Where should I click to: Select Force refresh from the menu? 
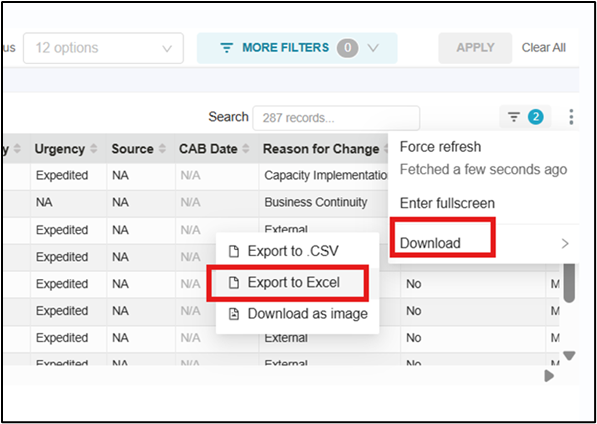point(440,147)
